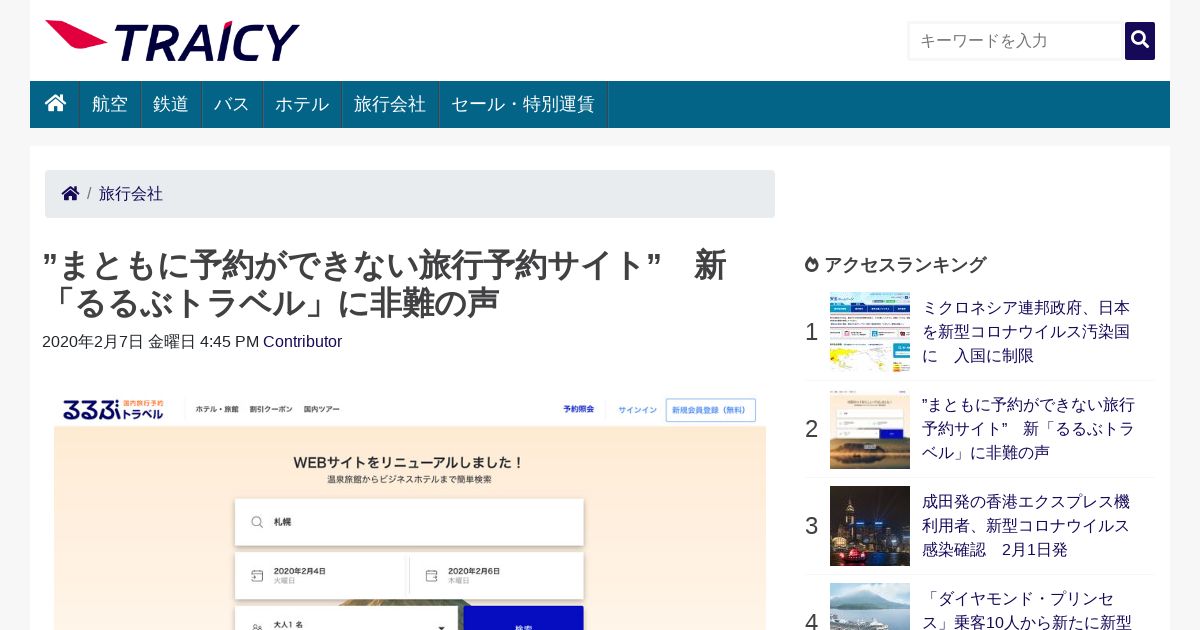The height and width of the screenshot is (630, 1200).
Task: Click the search magnifier button
Action: pyautogui.click(x=1140, y=41)
